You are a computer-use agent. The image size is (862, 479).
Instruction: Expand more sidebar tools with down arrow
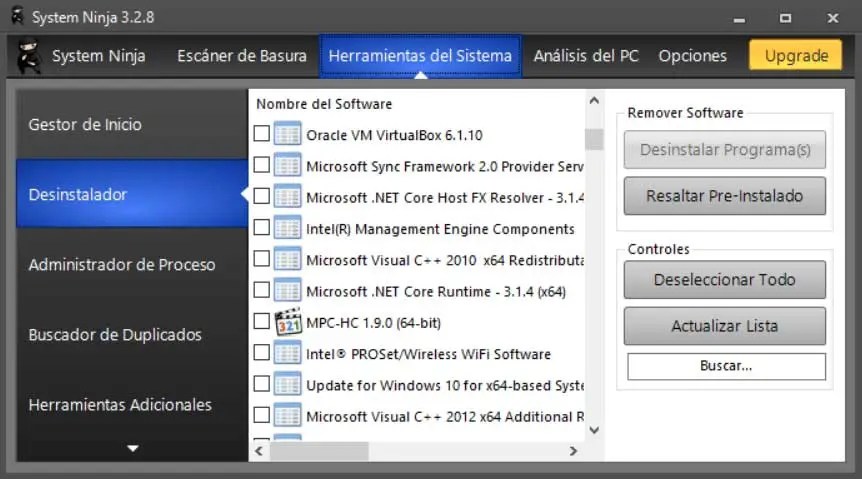[x=132, y=449]
